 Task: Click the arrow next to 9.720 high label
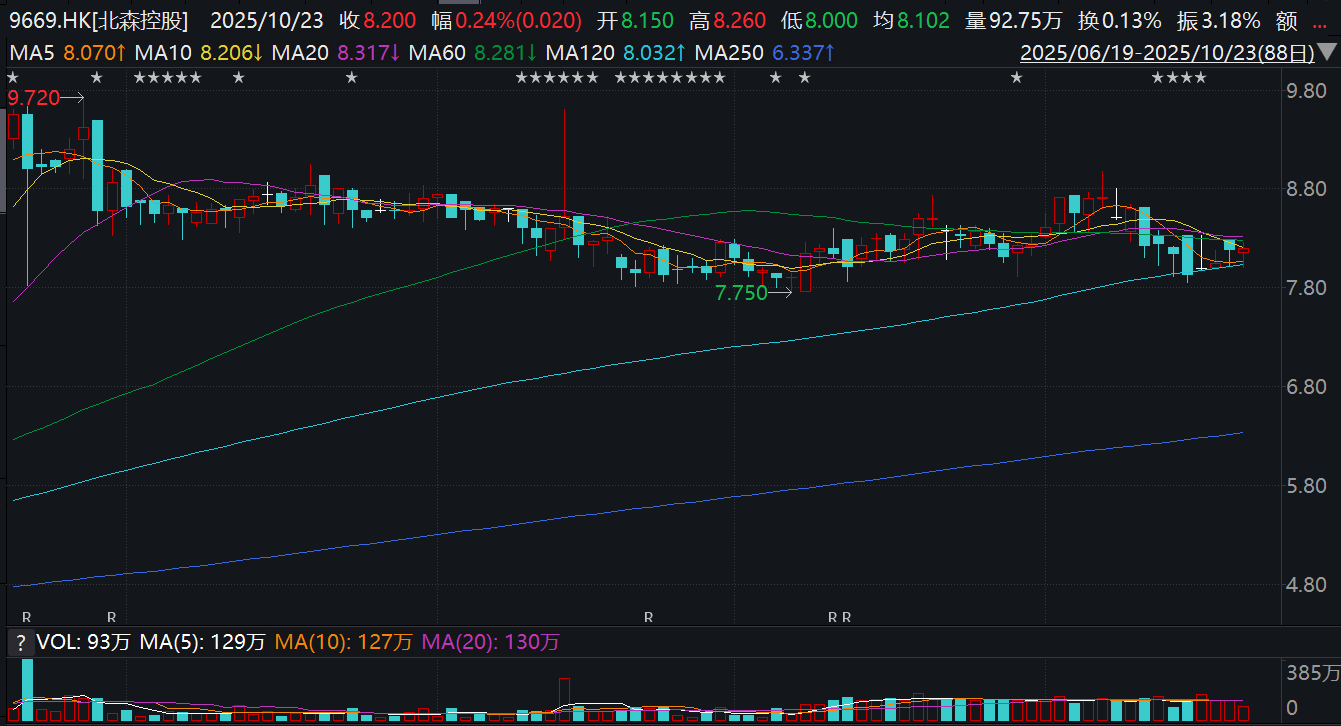pos(74,98)
